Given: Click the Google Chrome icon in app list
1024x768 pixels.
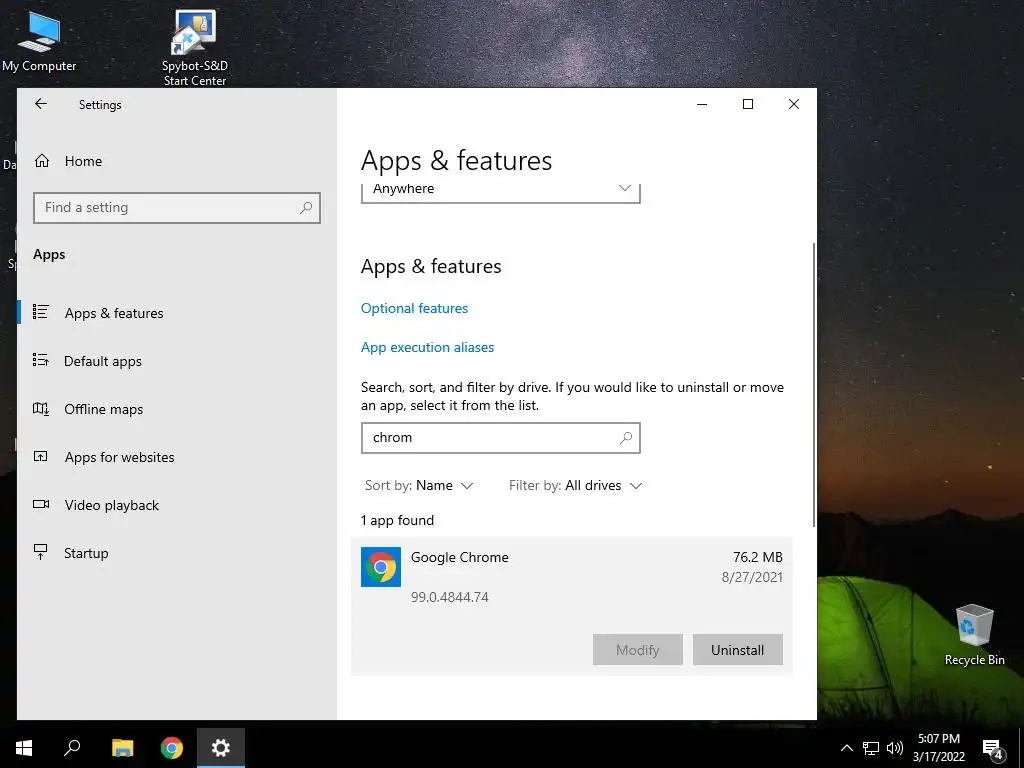Looking at the screenshot, I should click(381, 567).
